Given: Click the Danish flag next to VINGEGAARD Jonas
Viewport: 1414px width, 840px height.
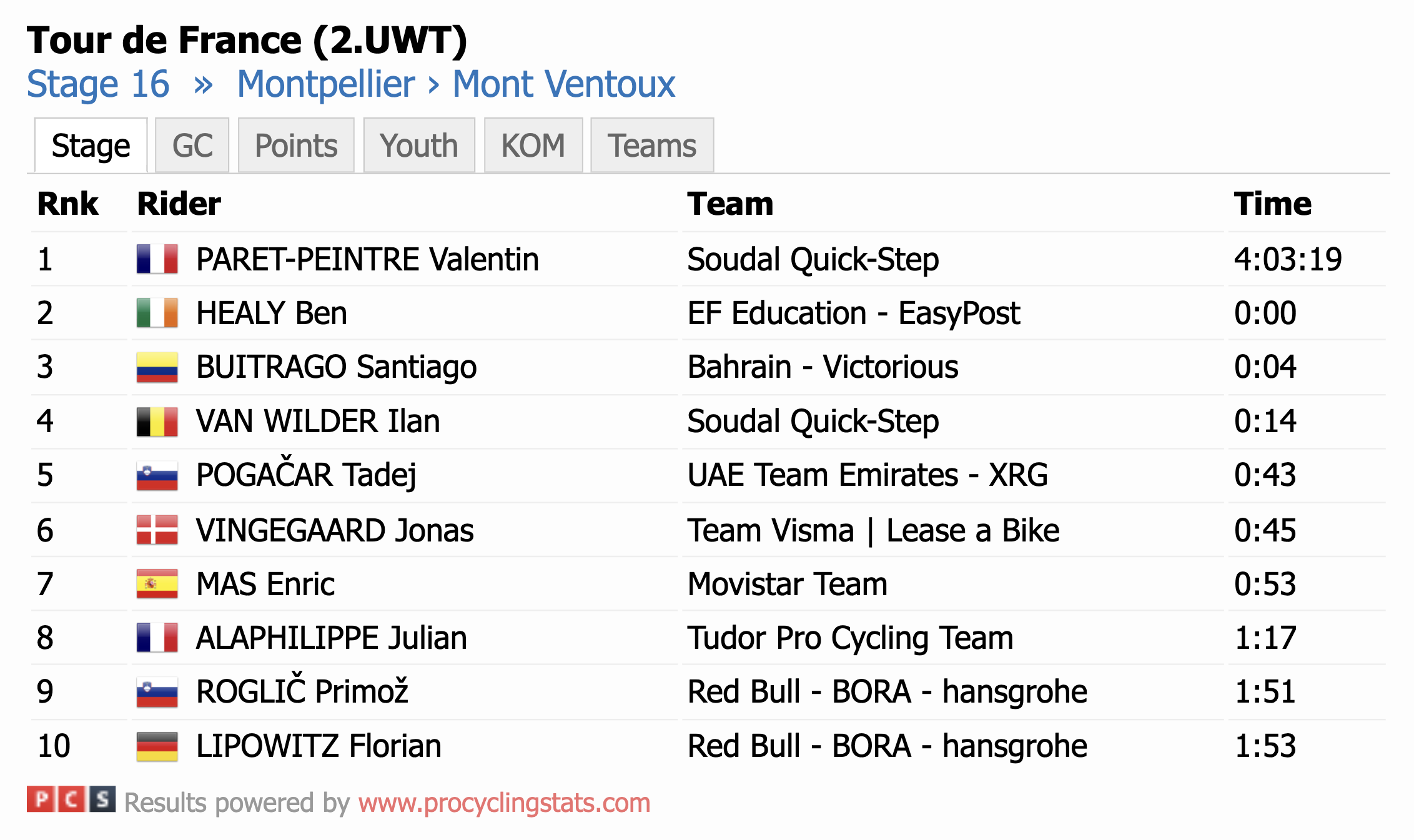Looking at the screenshot, I should click(x=157, y=530).
